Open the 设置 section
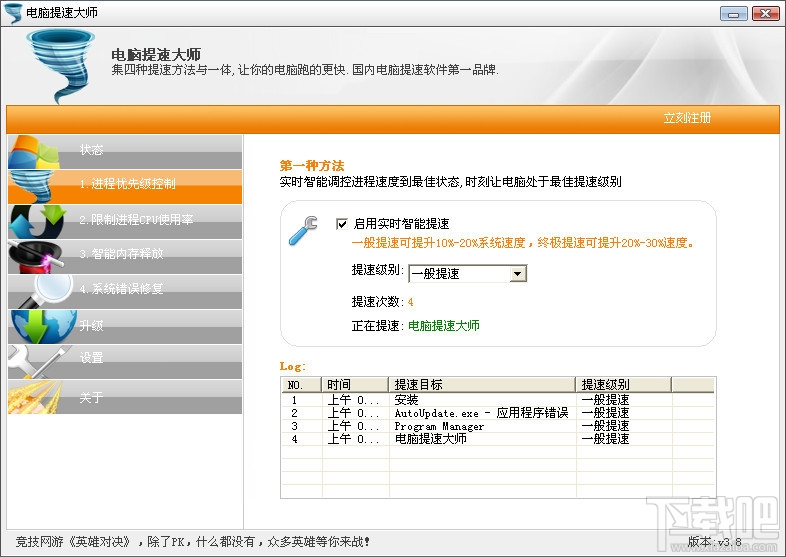 coord(125,361)
